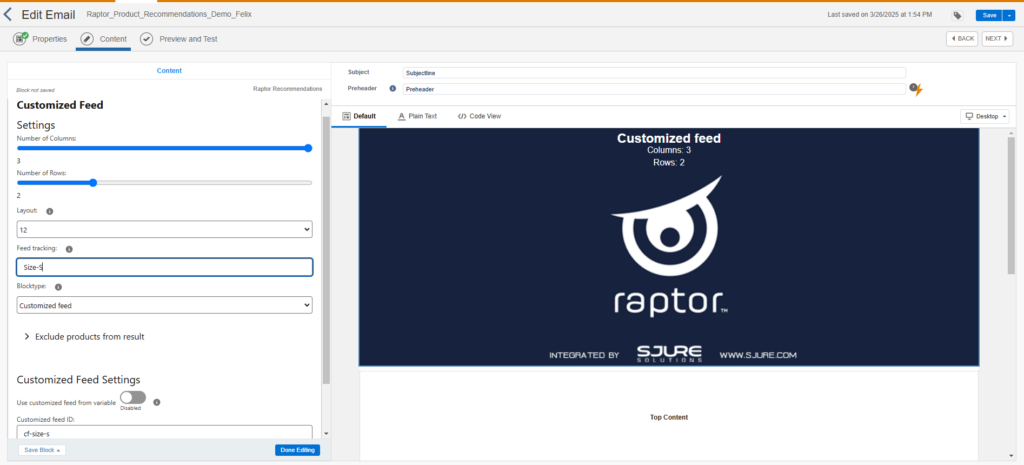Click the Preheader input field
This screenshot has width=1024, height=465.
(x=654, y=89)
